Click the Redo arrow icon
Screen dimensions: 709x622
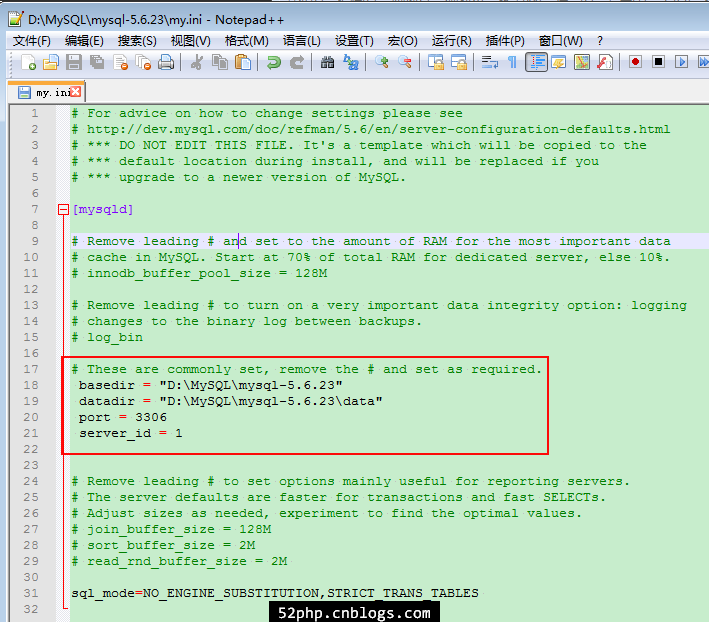[x=297, y=62]
